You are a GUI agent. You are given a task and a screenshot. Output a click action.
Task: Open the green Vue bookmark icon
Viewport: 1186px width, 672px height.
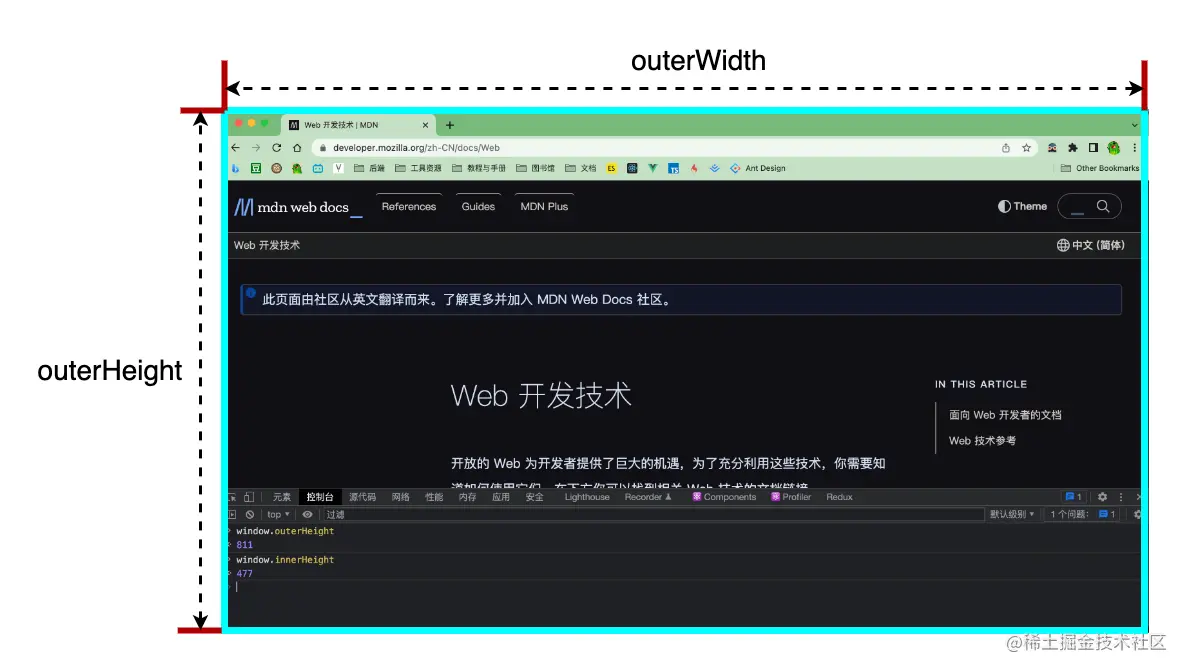point(652,168)
